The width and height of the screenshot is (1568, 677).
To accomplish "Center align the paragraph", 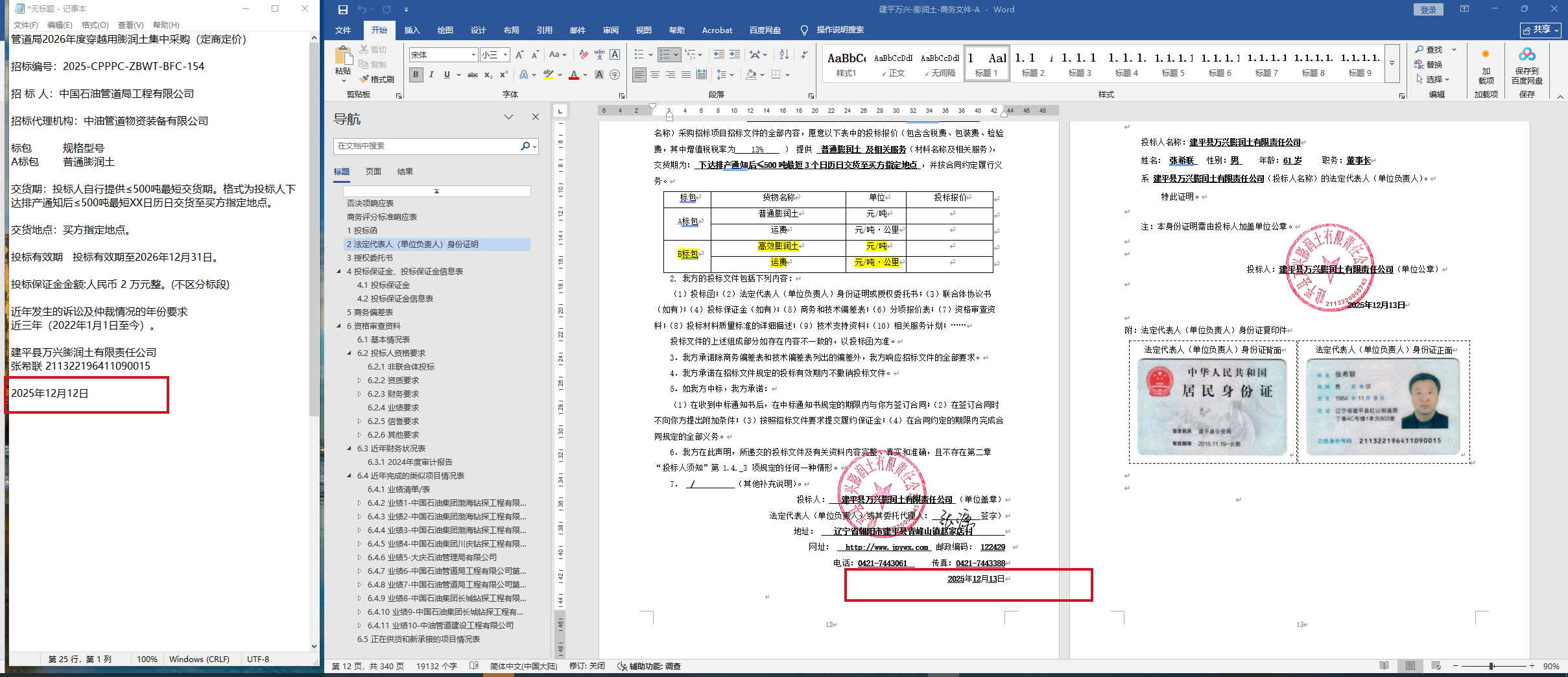I will [655, 75].
